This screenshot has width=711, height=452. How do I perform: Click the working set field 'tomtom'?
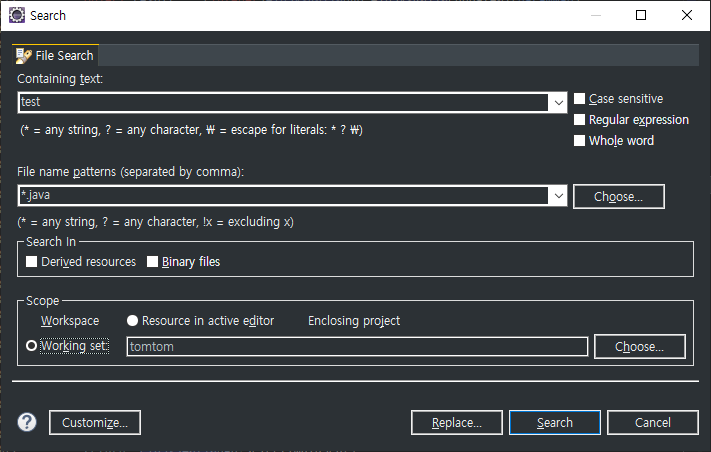pyautogui.click(x=357, y=347)
